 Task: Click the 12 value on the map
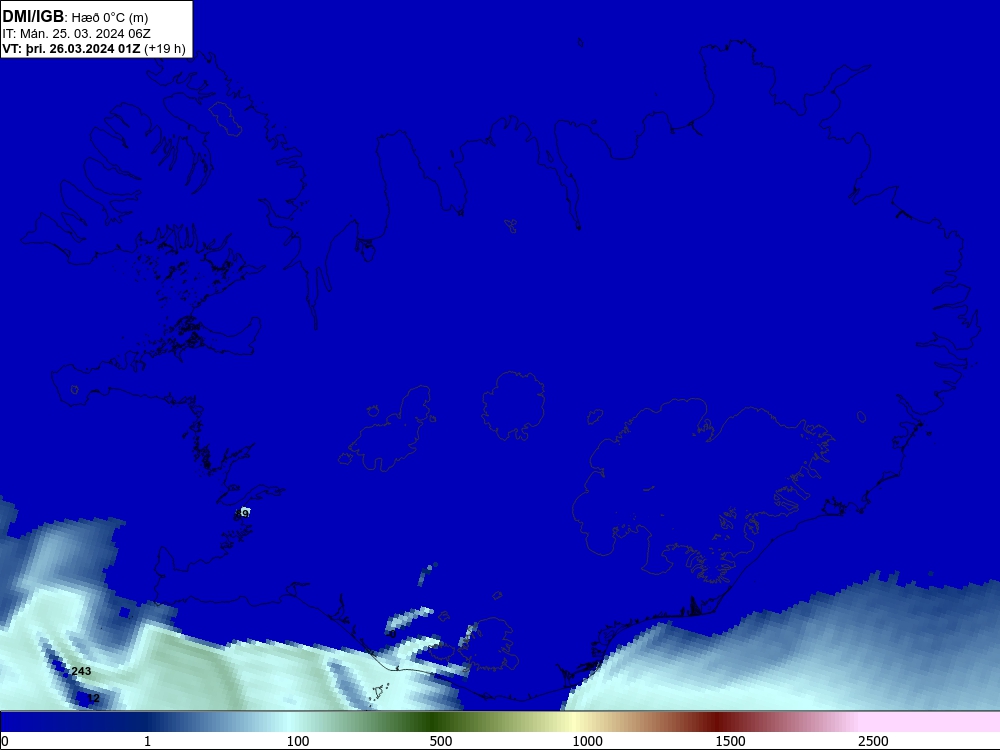pyautogui.click(x=94, y=698)
